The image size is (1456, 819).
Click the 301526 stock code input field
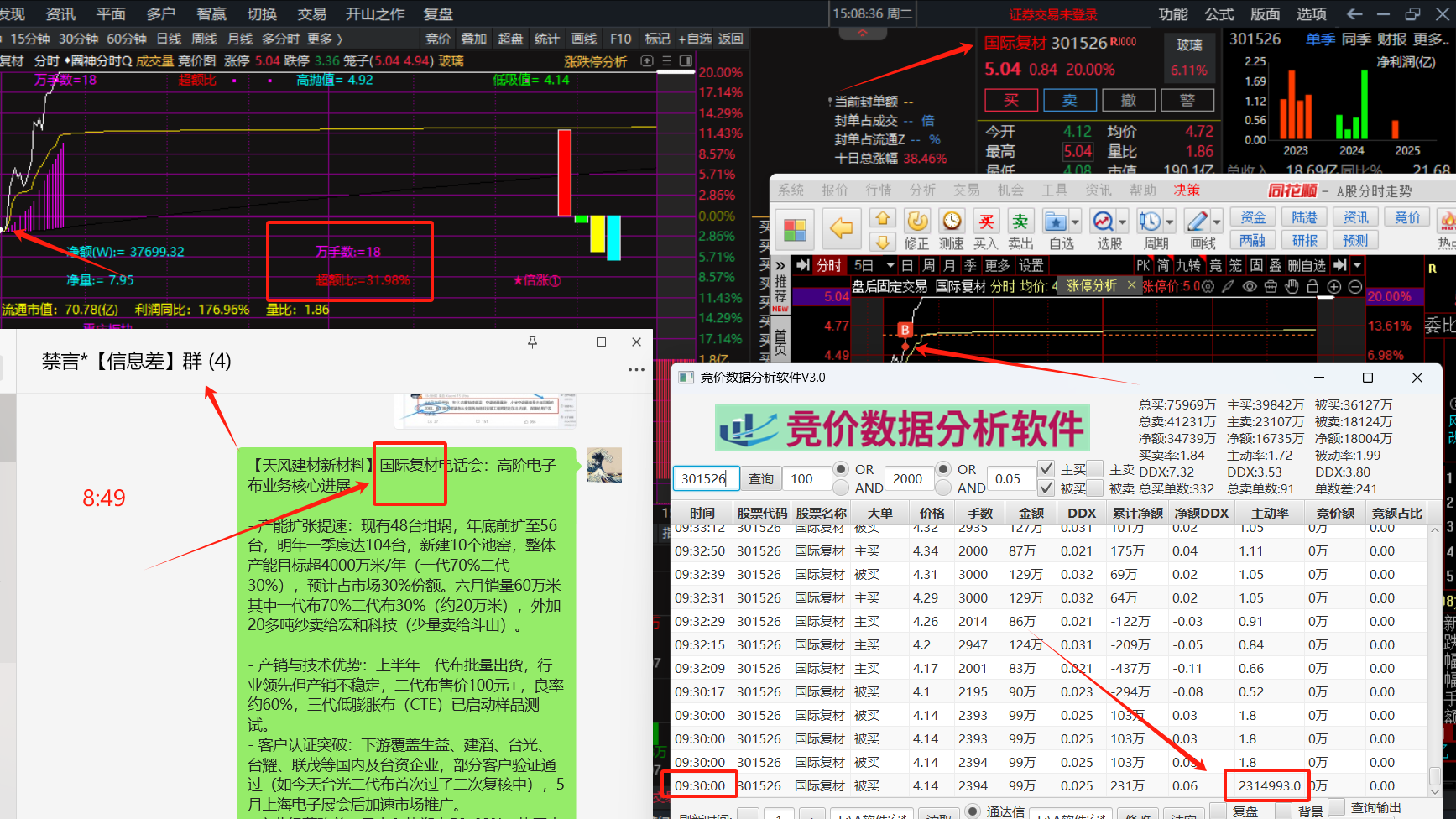(705, 478)
